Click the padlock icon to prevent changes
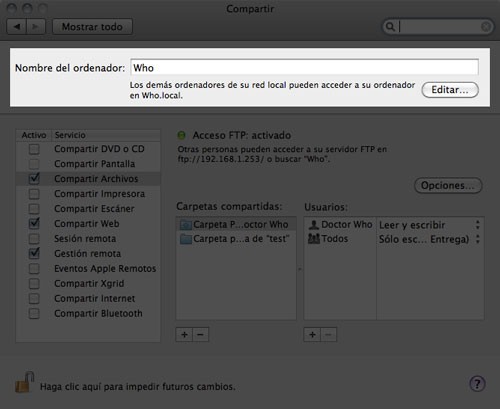This screenshot has height=409, width=500. click(x=25, y=382)
